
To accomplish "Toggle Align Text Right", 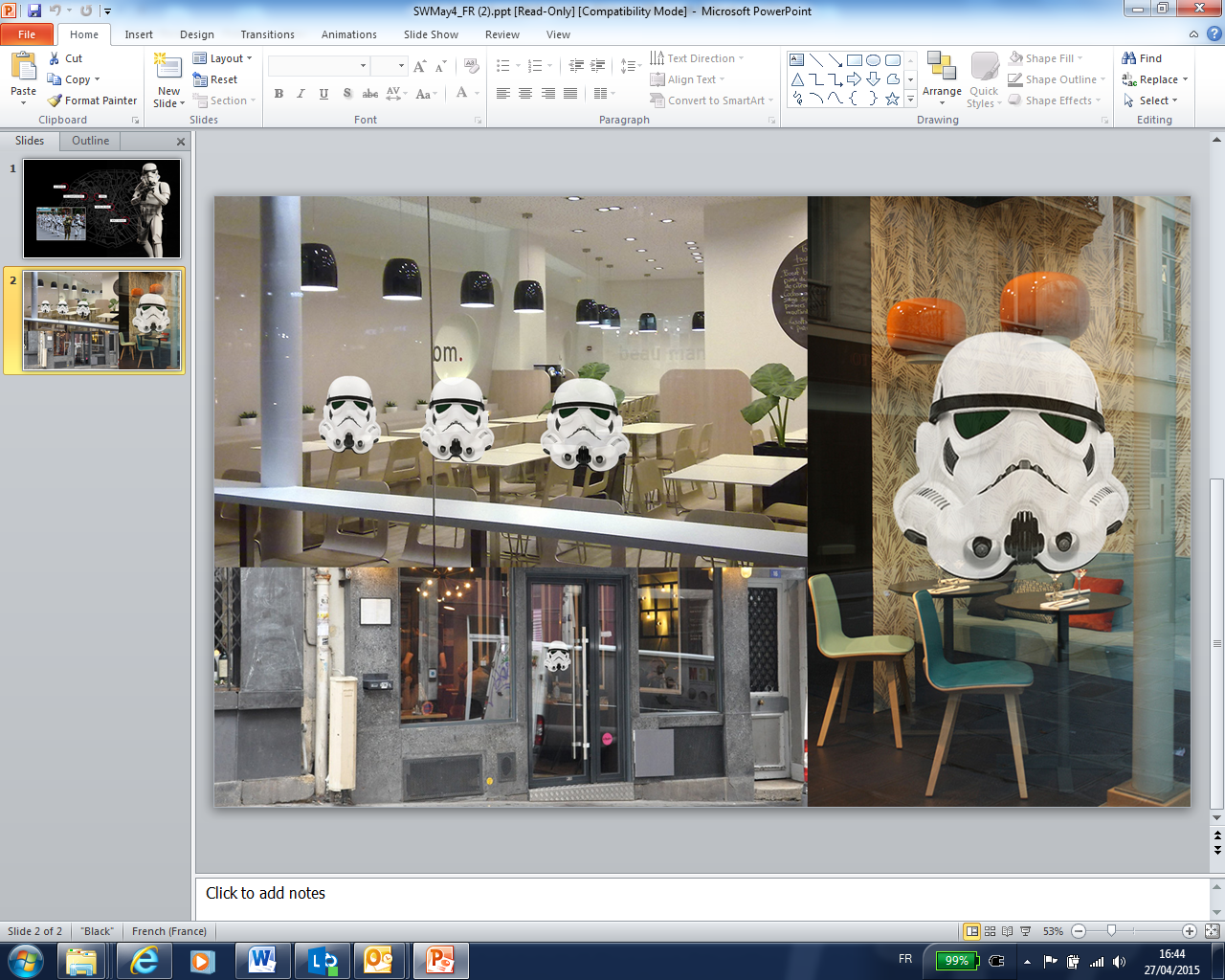I will click(x=548, y=93).
